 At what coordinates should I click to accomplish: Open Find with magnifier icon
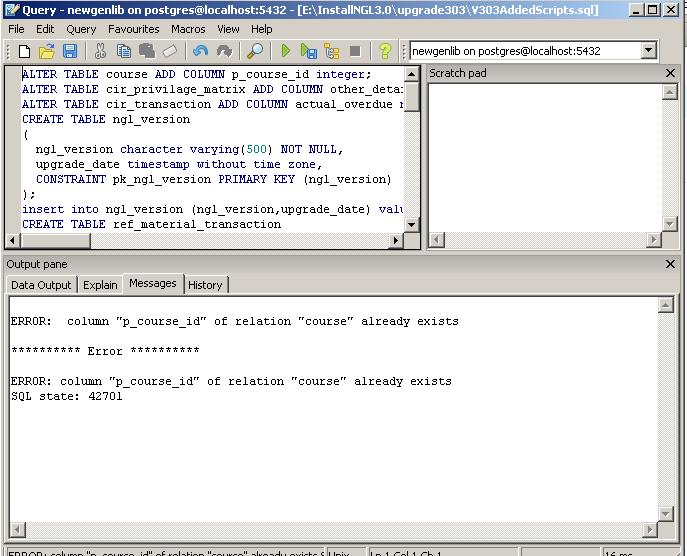255,51
